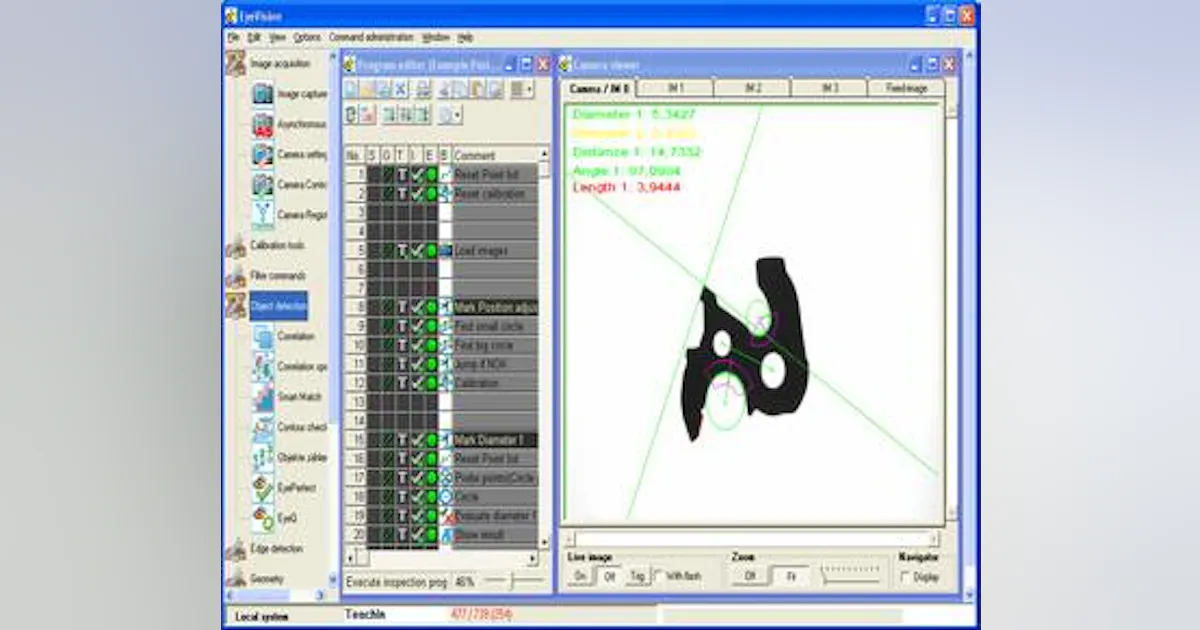The width and height of the screenshot is (1200, 630).
Task: Toggle the green enable dot in row 15
Action: tap(431, 440)
